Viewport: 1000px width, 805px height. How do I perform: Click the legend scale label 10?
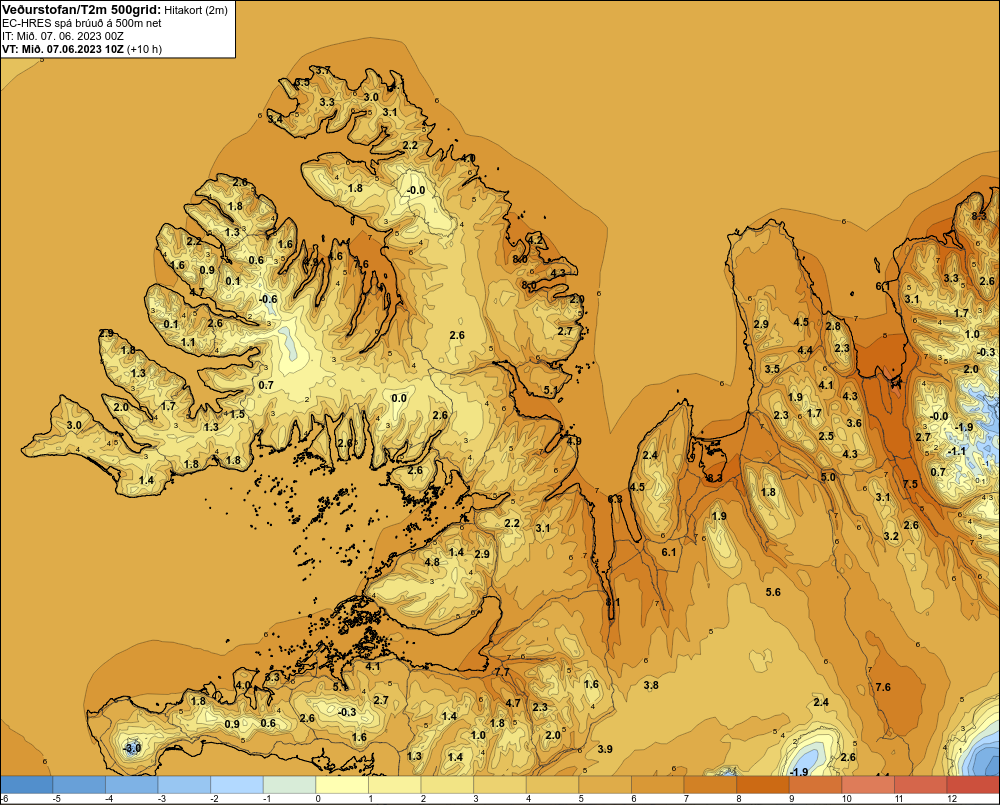pyautogui.click(x=846, y=799)
